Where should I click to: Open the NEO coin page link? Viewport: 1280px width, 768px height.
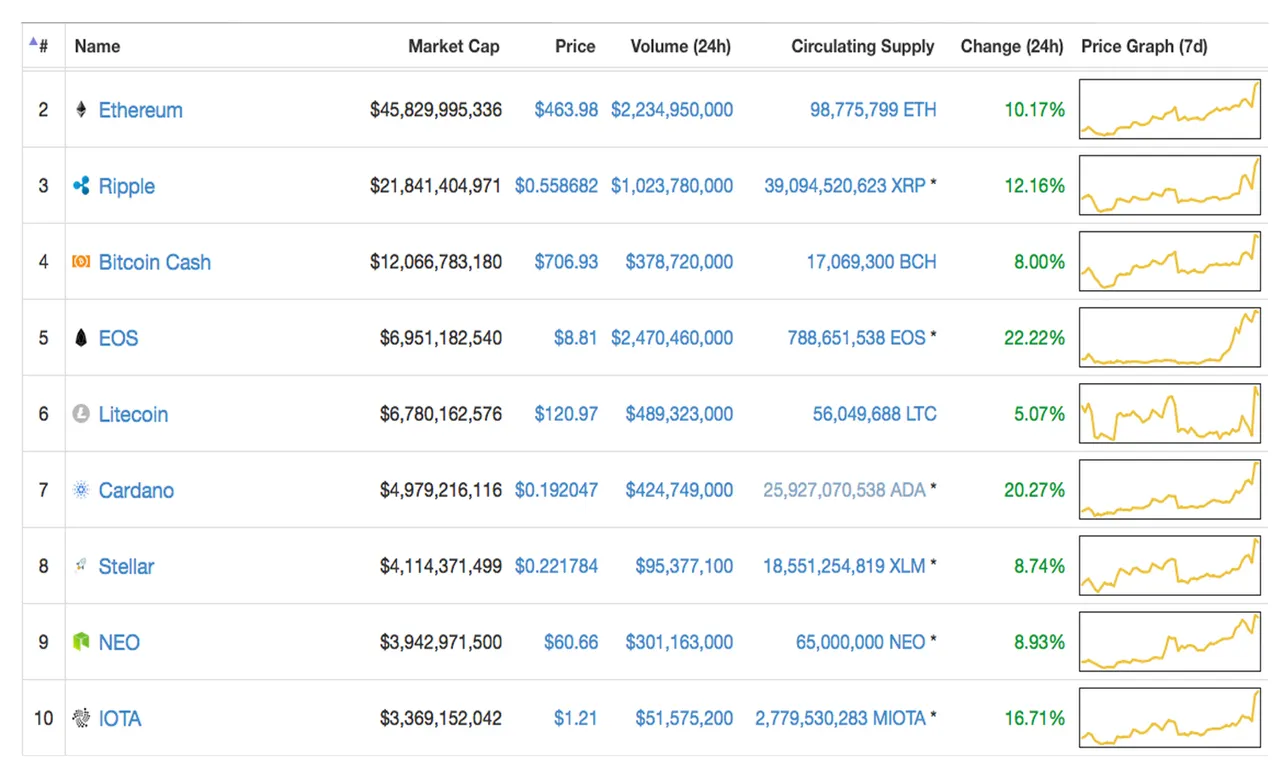point(119,642)
